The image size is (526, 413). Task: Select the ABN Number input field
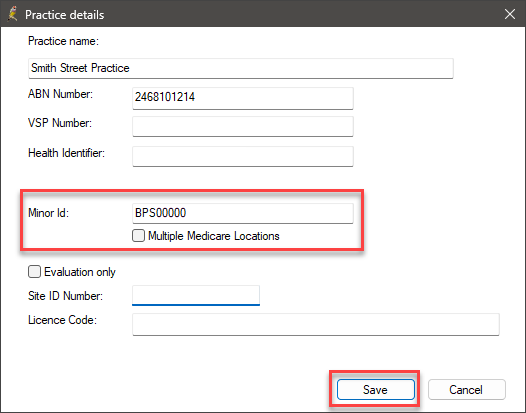pyautogui.click(x=243, y=98)
